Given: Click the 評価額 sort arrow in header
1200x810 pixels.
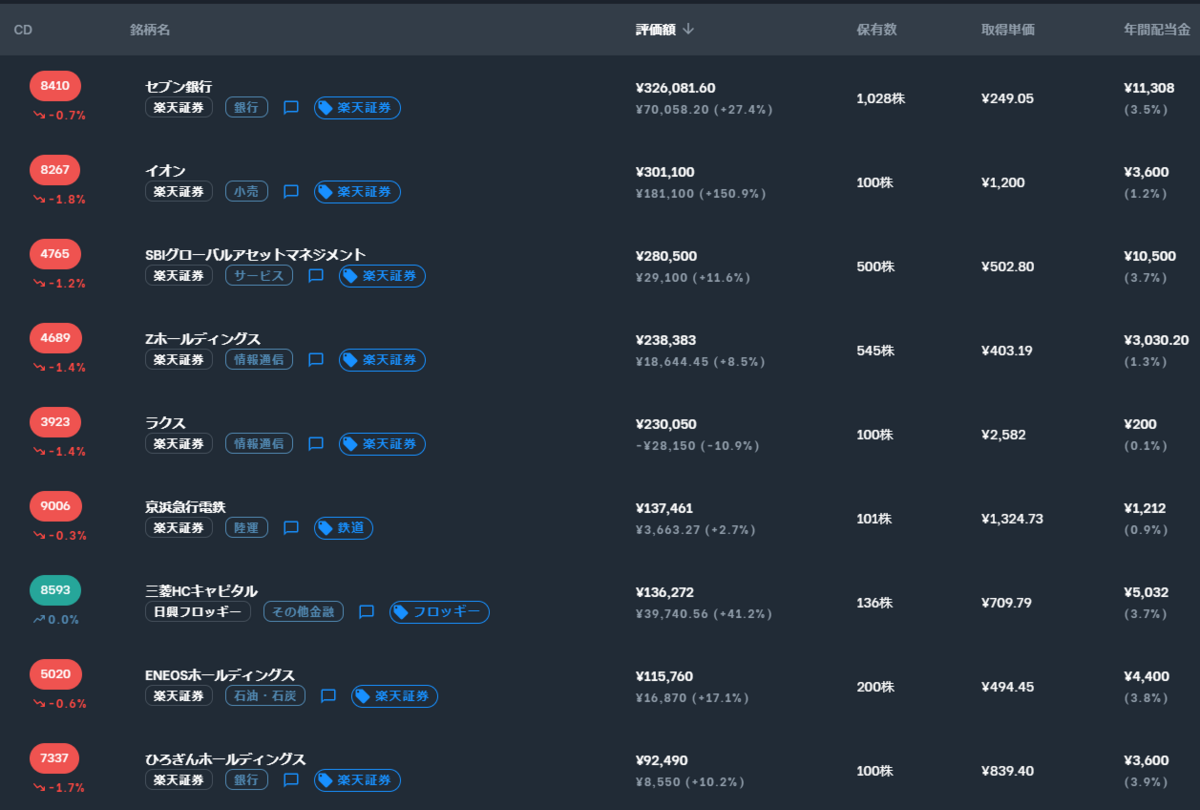Looking at the screenshot, I should 688,29.
